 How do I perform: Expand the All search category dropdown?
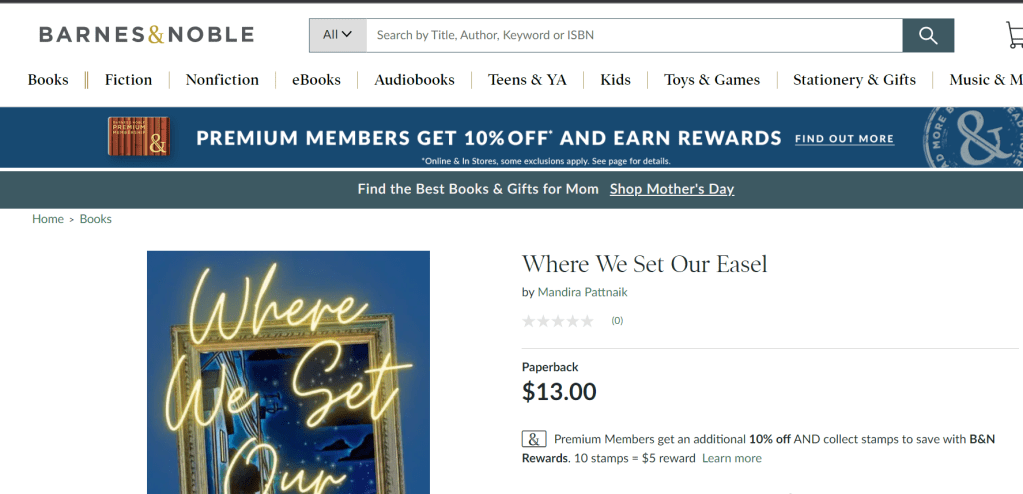(x=338, y=35)
